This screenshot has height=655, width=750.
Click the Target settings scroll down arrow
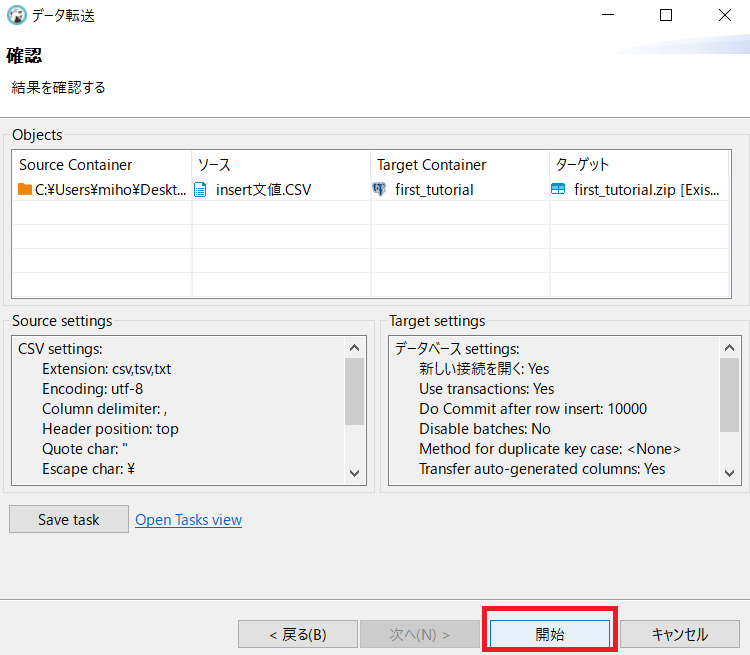click(x=729, y=473)
